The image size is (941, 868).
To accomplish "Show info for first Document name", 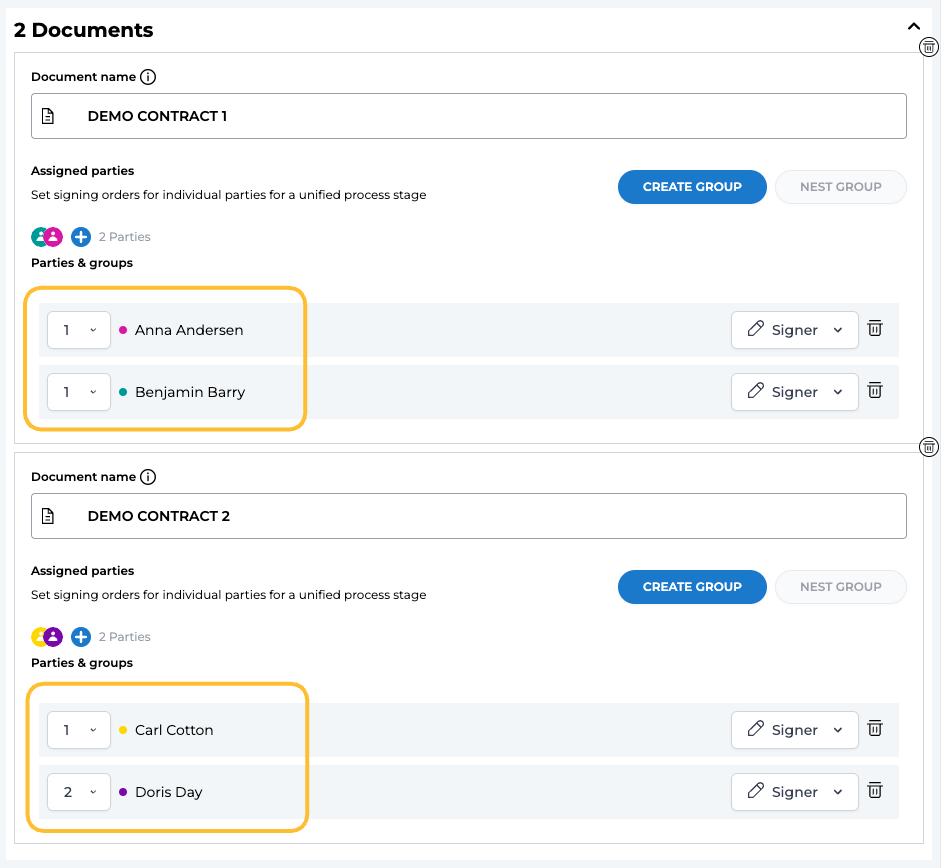I will click(x=148, y=77).
